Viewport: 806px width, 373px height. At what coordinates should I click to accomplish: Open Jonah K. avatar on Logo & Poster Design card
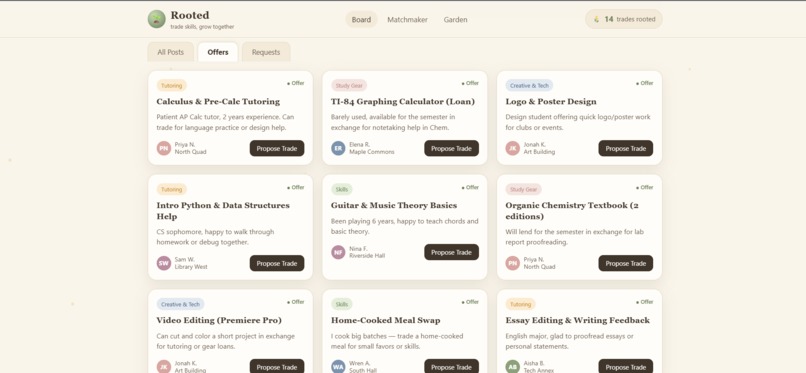pyautogui.click(x=512, y=148)
